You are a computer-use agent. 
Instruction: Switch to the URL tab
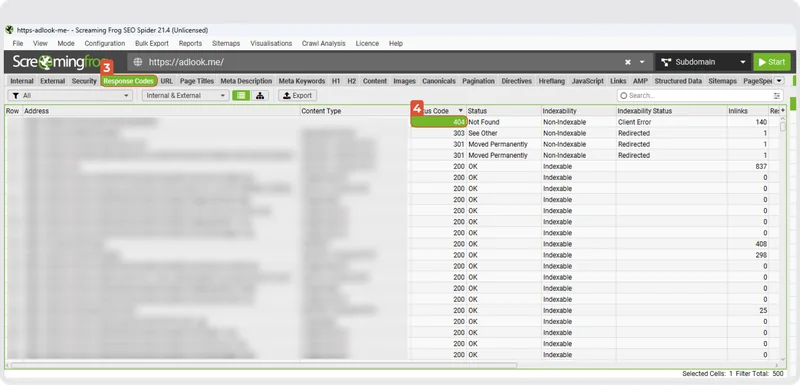(x=166, y=81)
